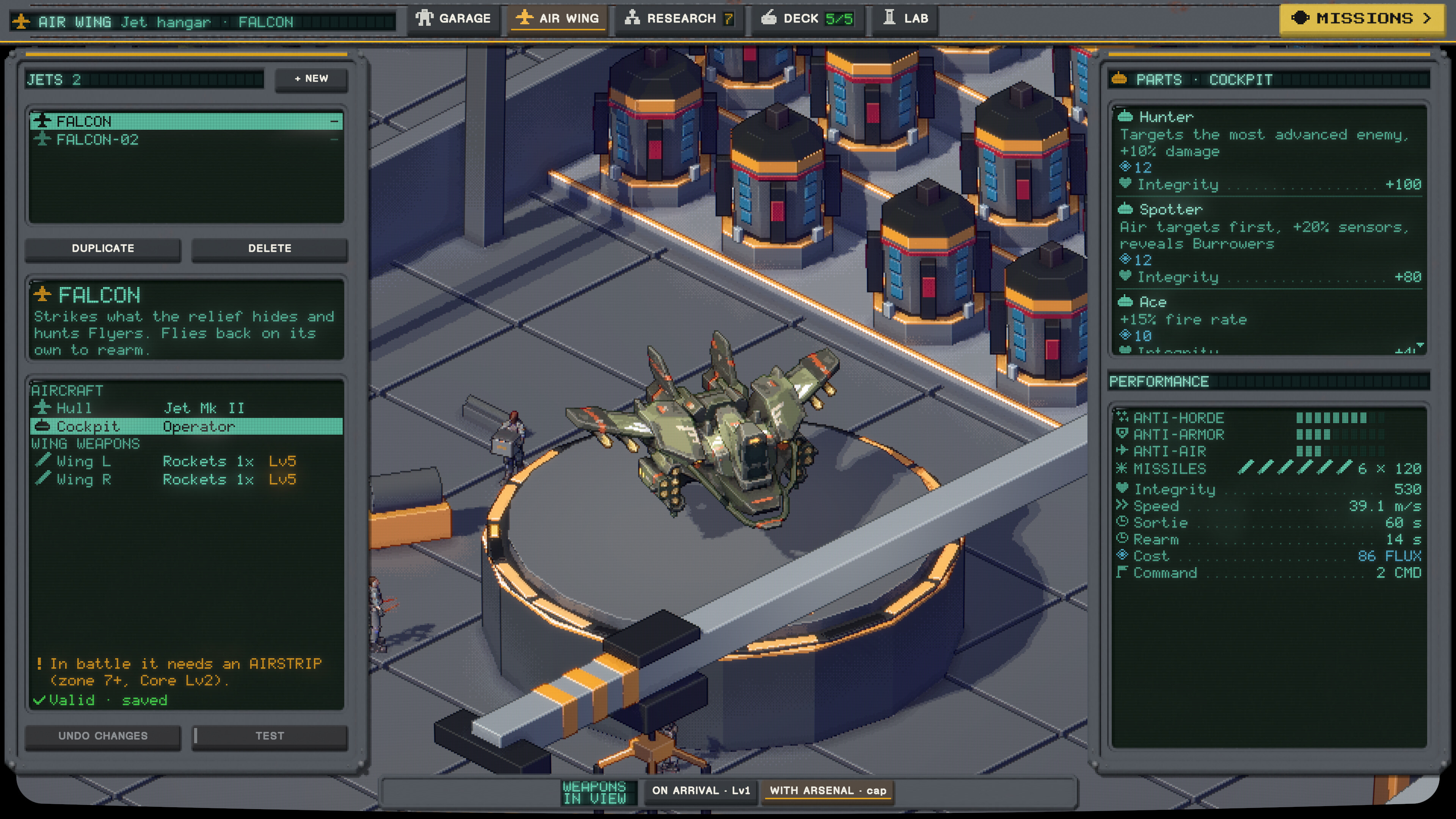
Task: Open the Garage tab
Action: pos(453,19)
